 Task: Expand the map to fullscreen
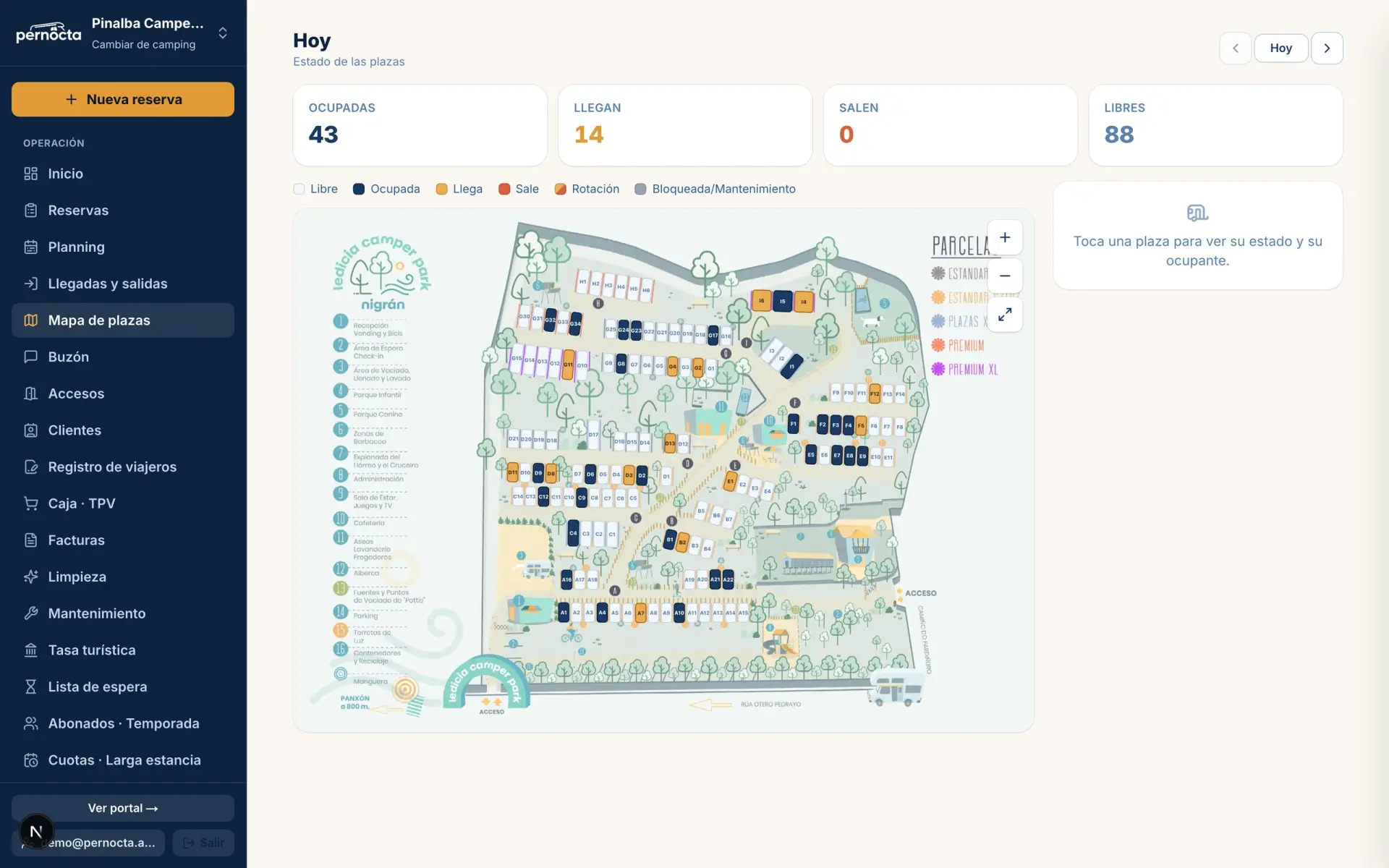pyautogui.click(x=1005, y=315)
